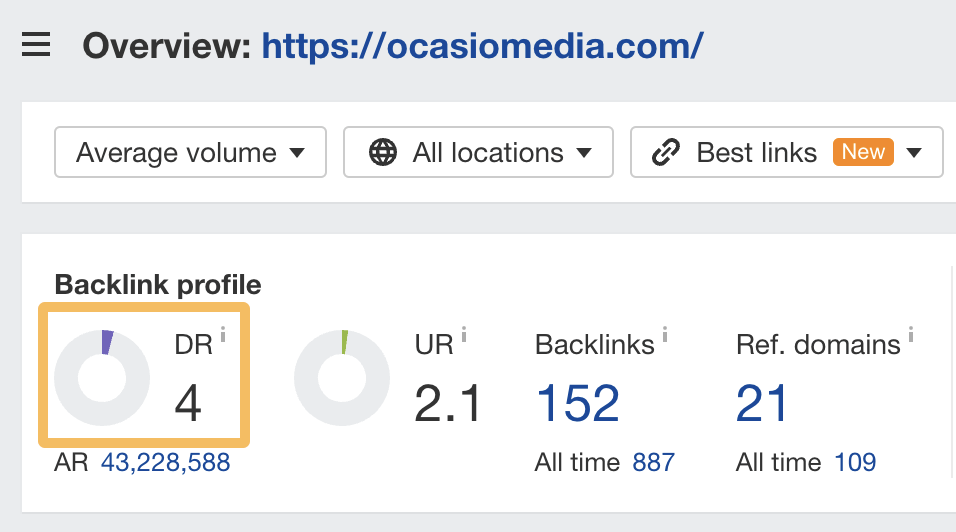Click All time 109 ref. domains link
This screenshot has height=532, width=956.
point(854,463)
